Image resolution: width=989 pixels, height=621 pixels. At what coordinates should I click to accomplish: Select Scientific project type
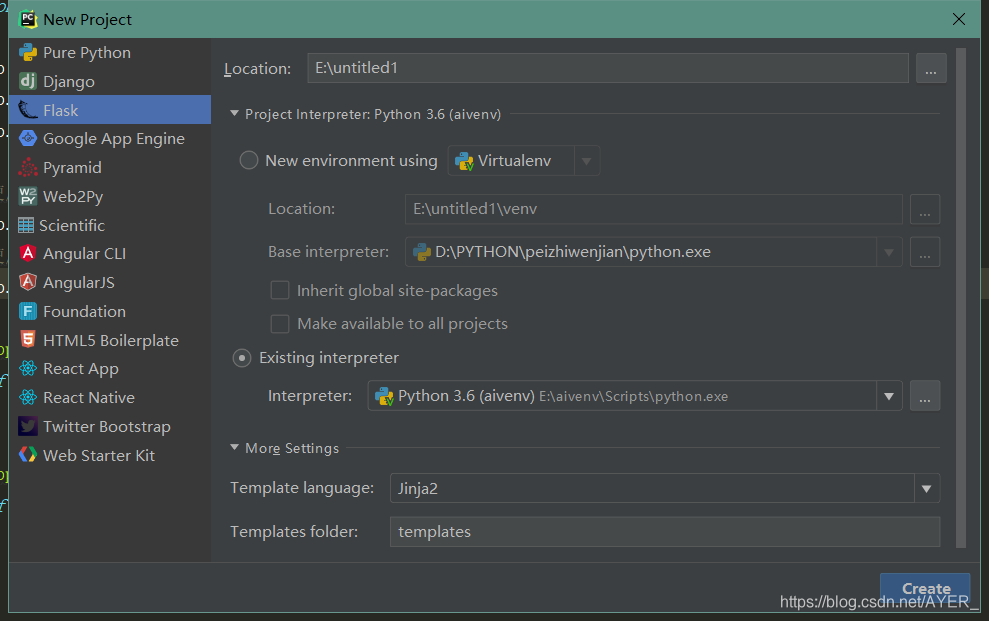coord(110,225)
